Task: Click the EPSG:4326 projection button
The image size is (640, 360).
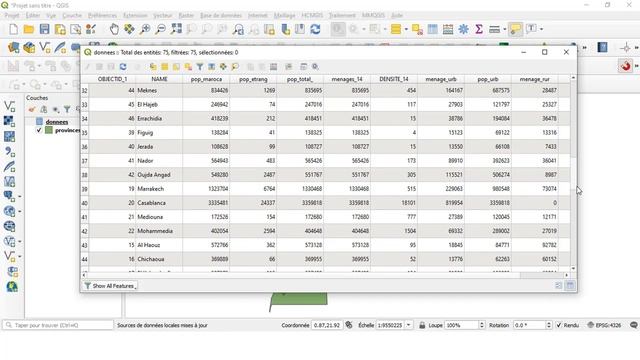Action: pyautogui.click(x=604, y=325)
